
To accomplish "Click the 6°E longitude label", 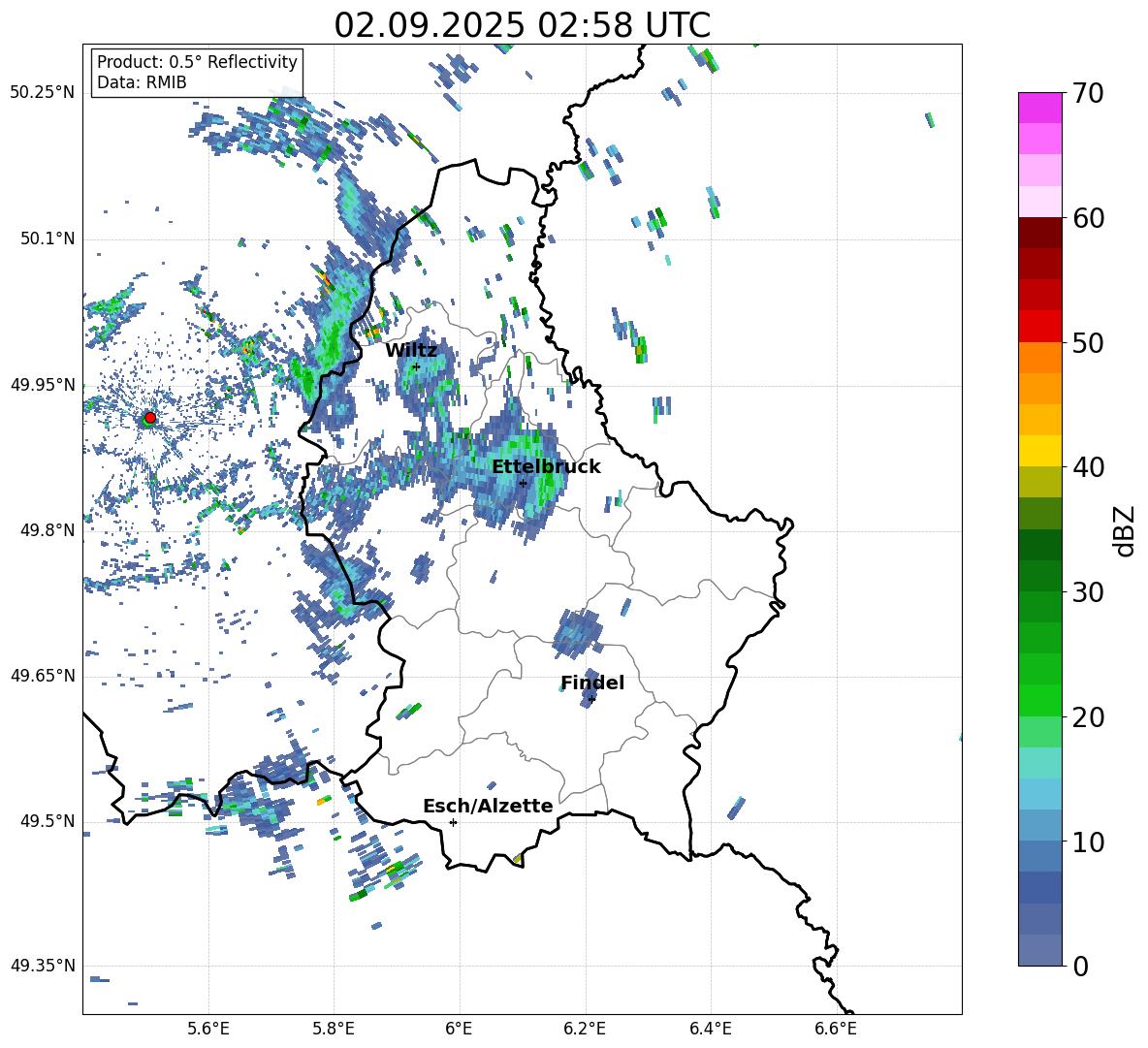I will [459, 1030].
